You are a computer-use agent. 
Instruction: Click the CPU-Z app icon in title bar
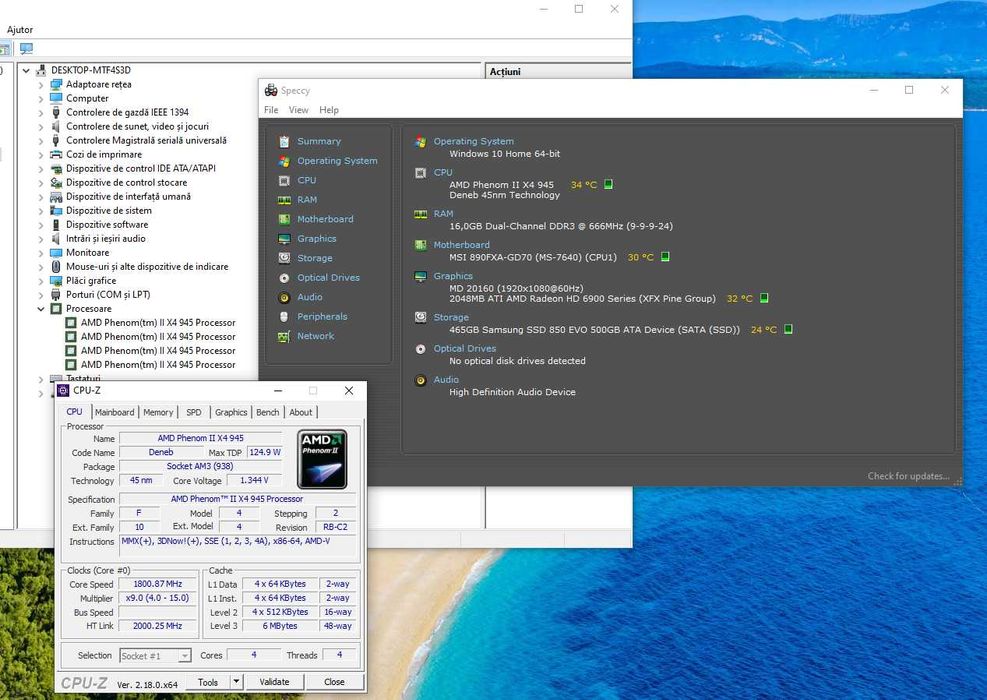pos(63,390)
